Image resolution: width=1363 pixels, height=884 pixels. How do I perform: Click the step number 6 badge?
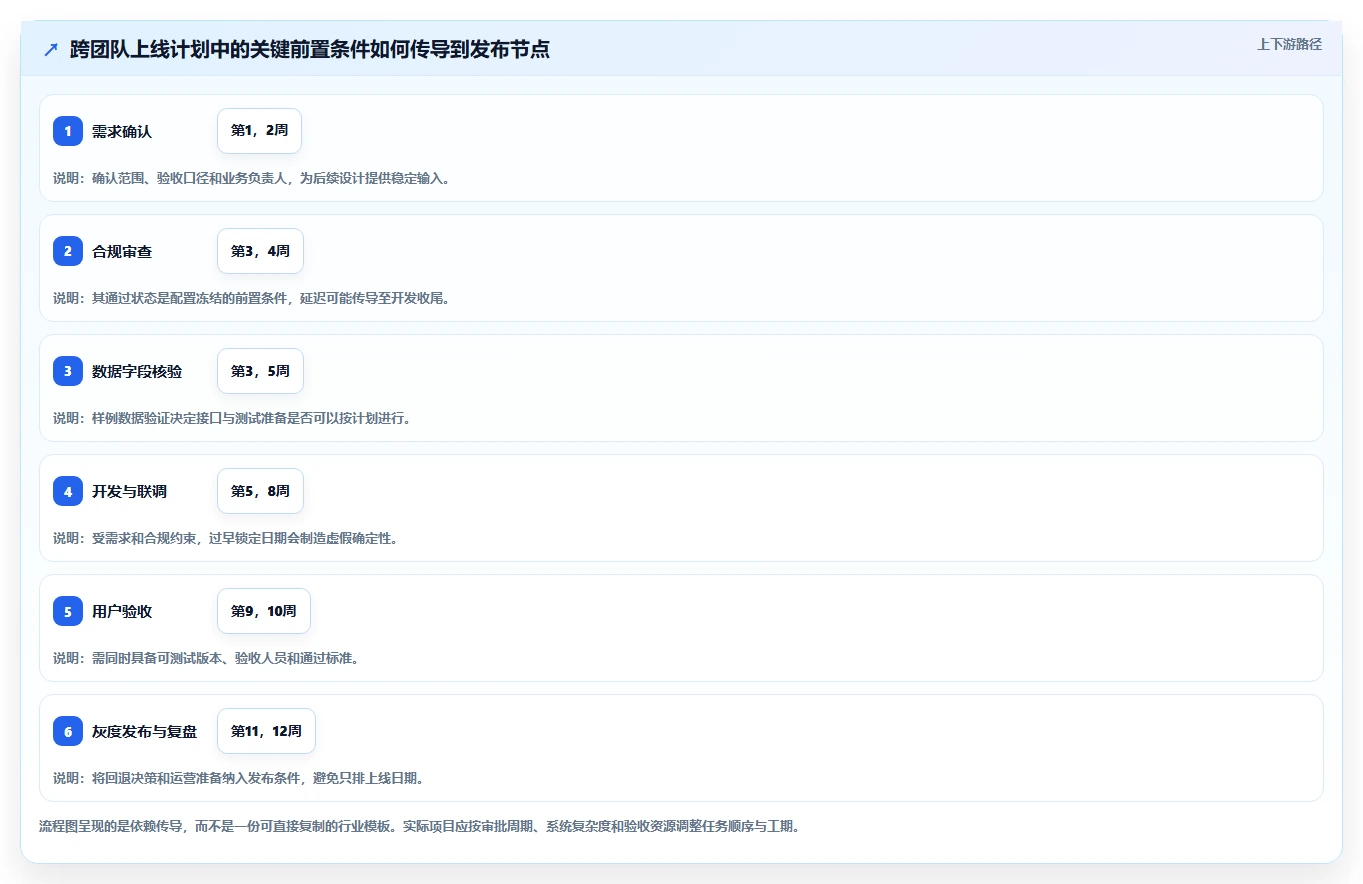tap(68, 731)
